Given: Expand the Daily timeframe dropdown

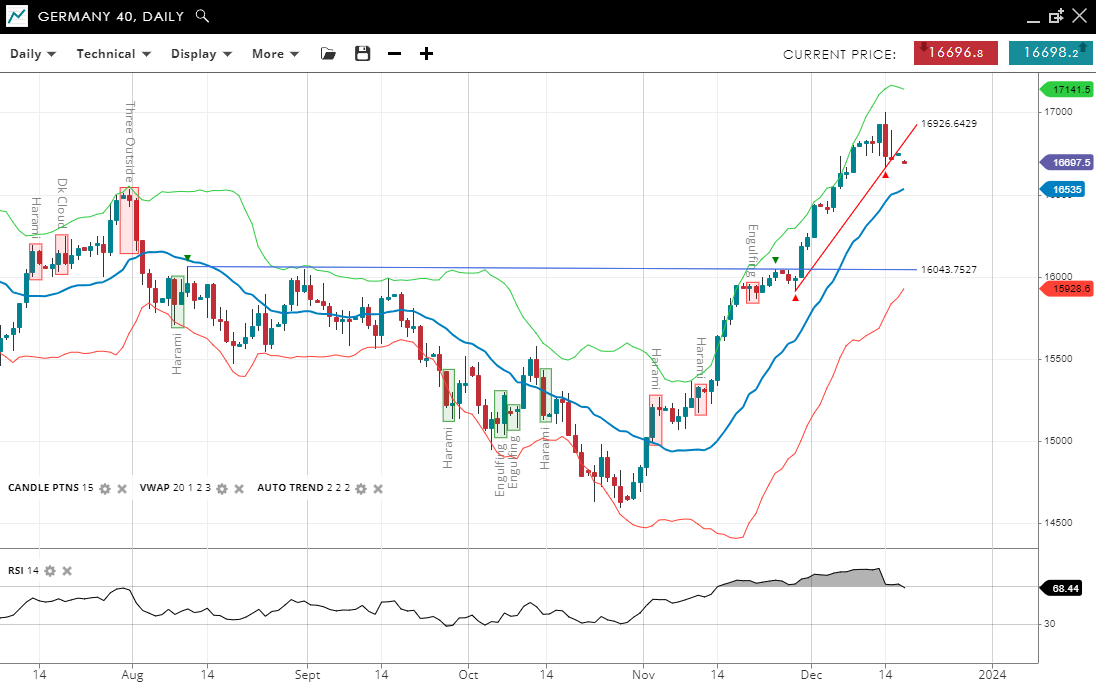Looking at the screenshot, I should 33,54.
